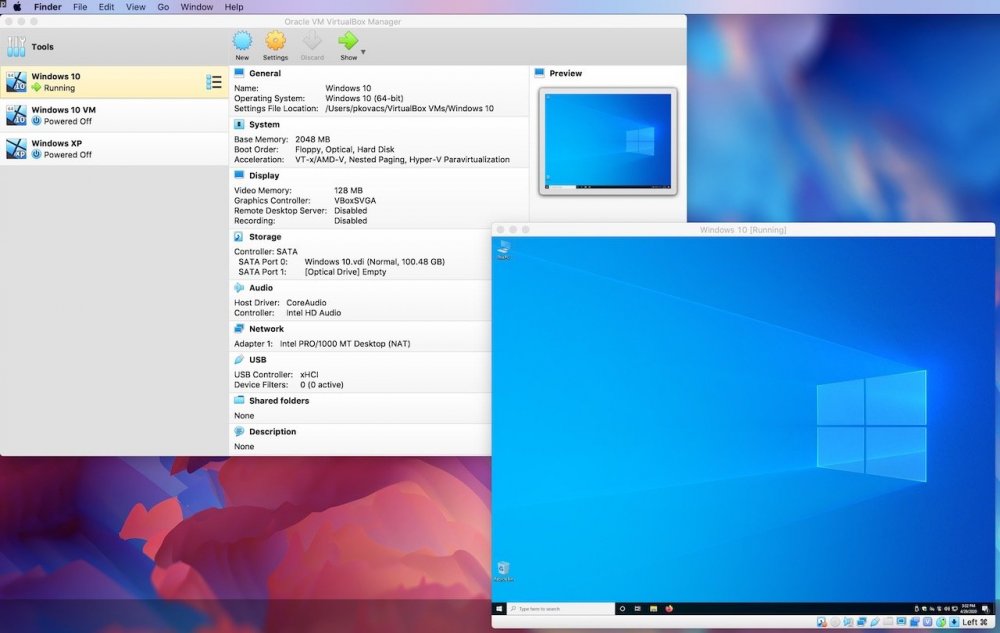Click the USB section icon
This screenshot has width=1000, height=633.
[x=239, y=360]
